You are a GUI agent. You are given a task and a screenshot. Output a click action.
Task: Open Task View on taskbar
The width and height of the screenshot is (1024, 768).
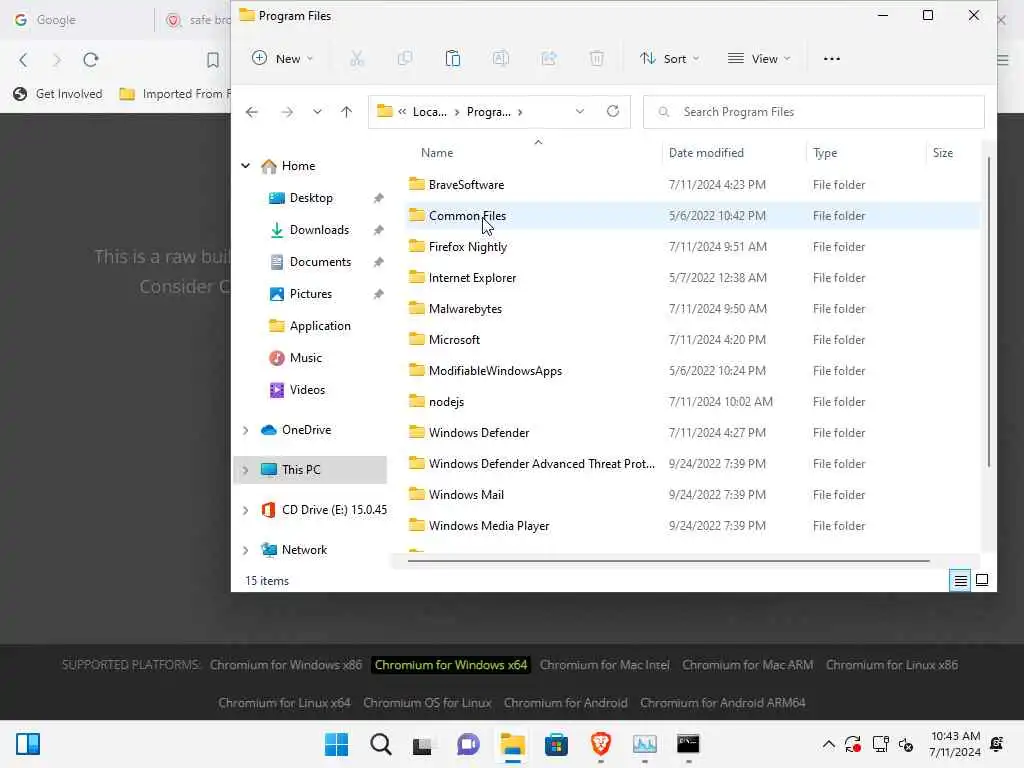click(x=423, y=744)
